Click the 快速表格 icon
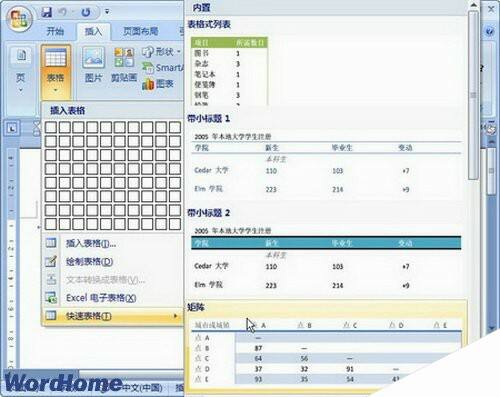 click(51, 315)
